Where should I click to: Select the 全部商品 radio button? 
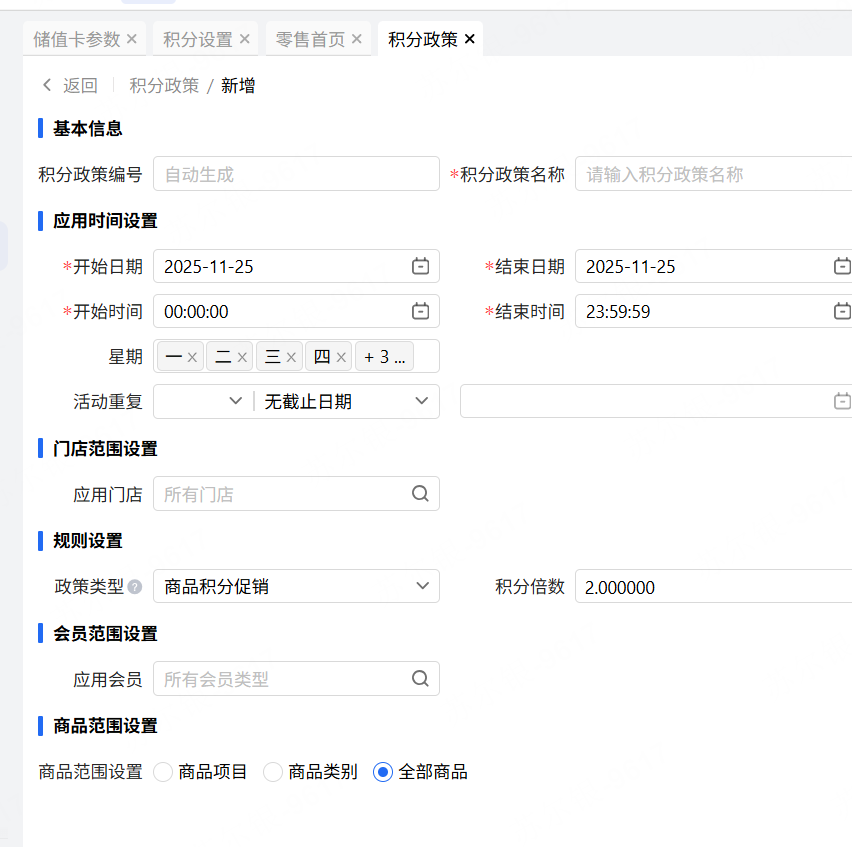click(x=383, y=772)
